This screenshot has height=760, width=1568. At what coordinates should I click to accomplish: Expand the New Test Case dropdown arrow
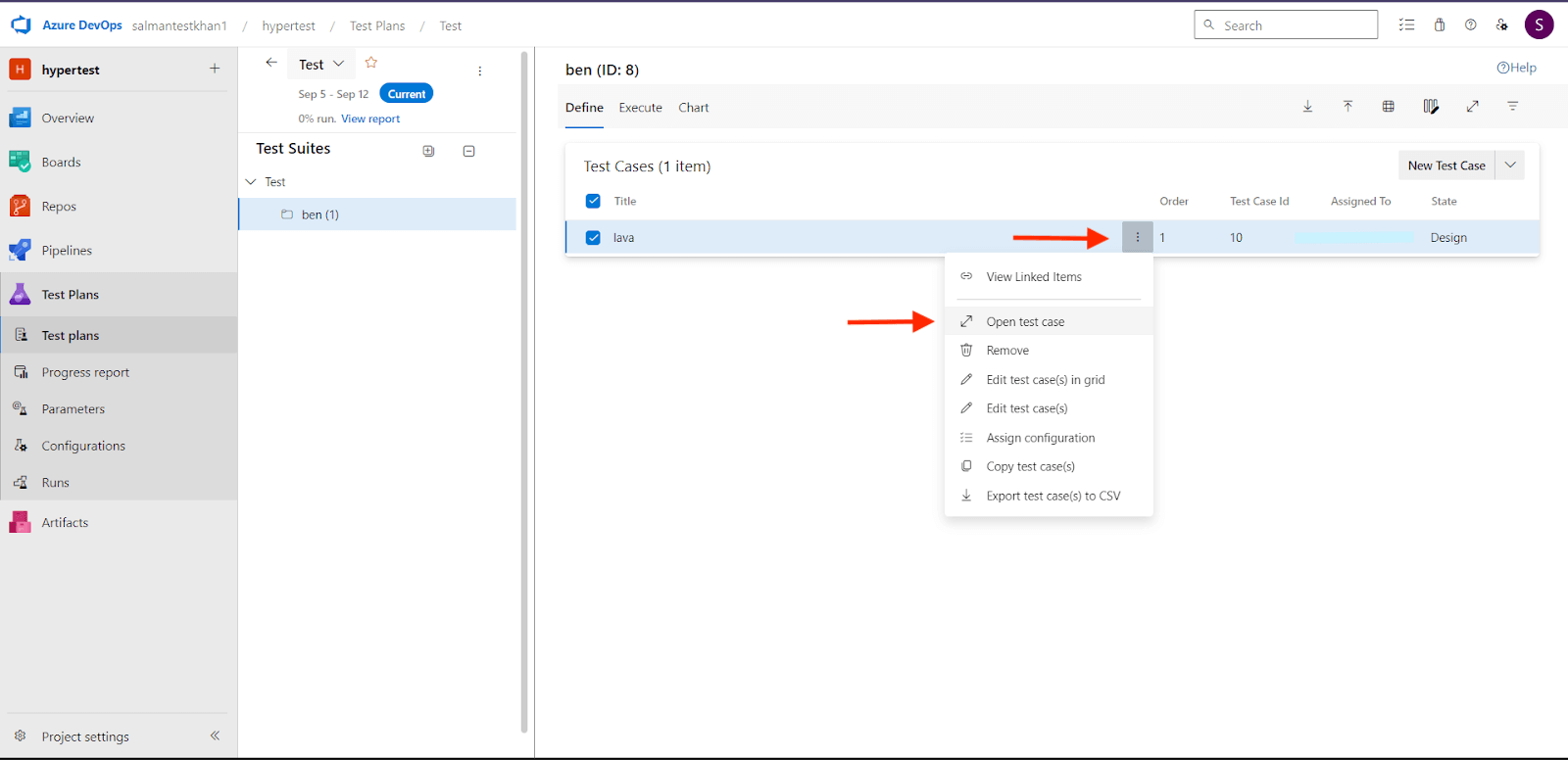1510,166
